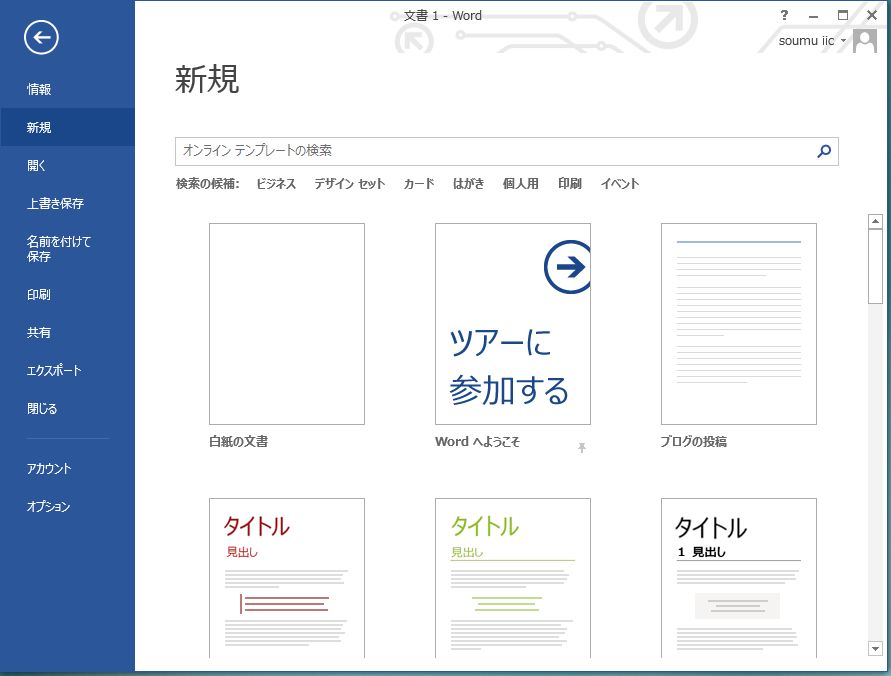Open the エクスポート page

68,370
